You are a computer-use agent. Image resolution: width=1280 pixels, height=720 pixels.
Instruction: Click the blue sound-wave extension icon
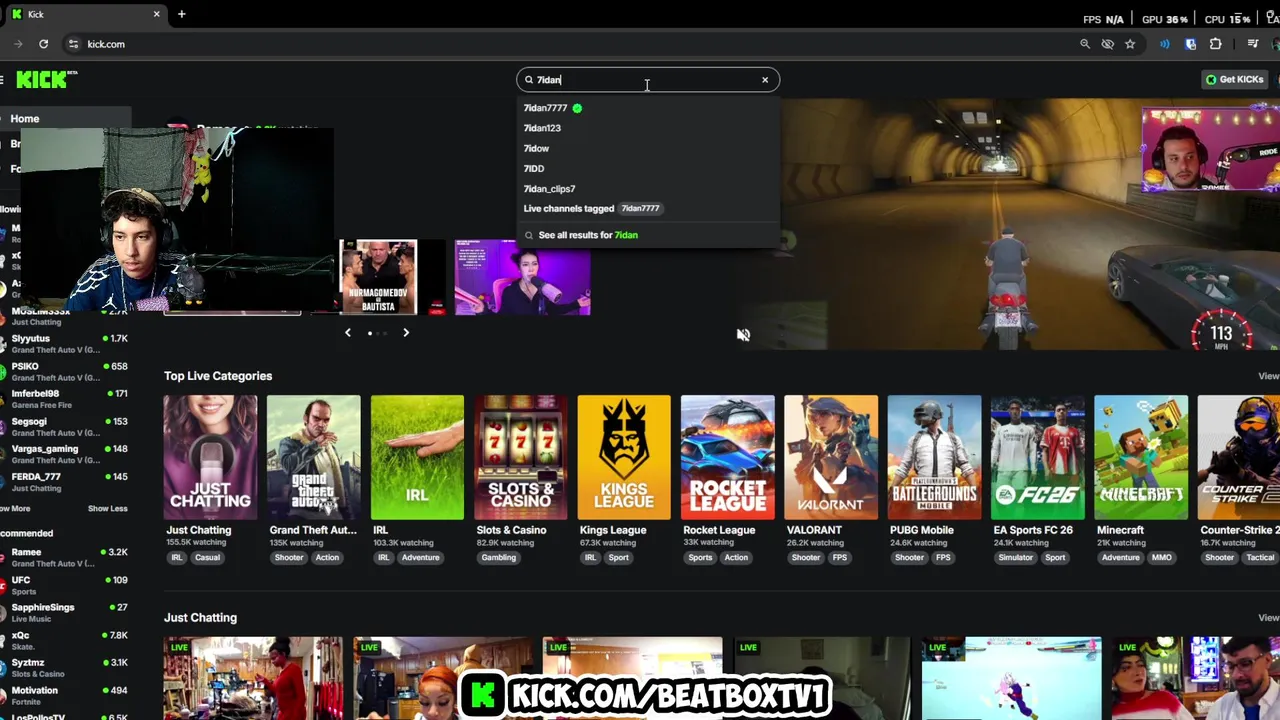pos(1164,44)
